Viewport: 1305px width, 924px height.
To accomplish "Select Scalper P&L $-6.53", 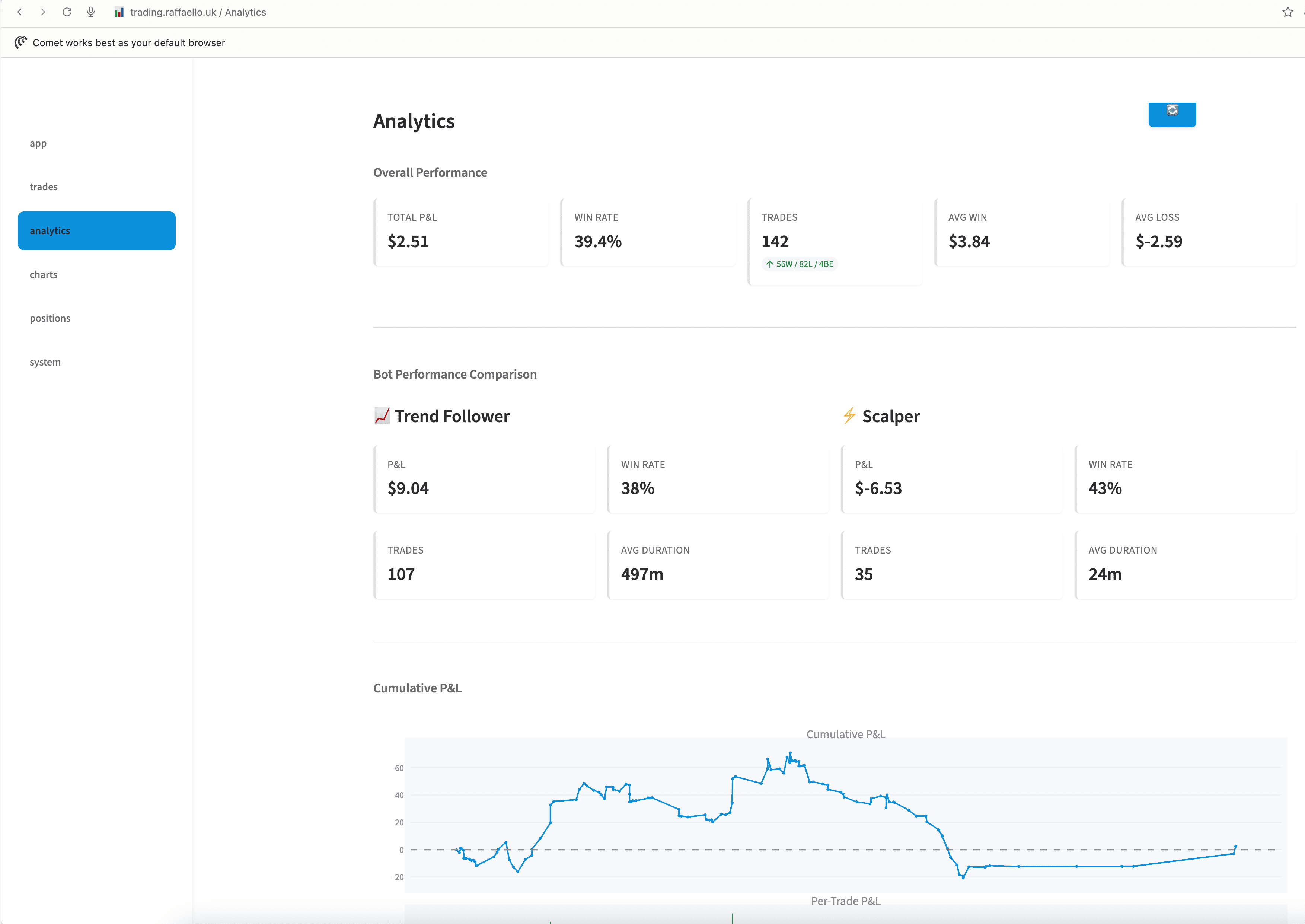I will click(x=878, y=488).
